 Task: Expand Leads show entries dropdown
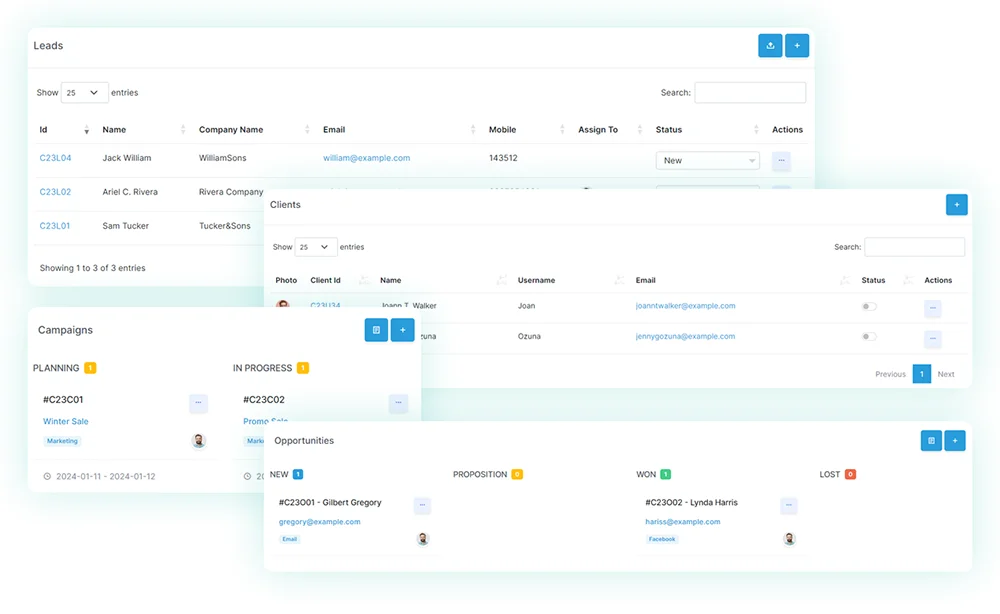pos(85,93)
